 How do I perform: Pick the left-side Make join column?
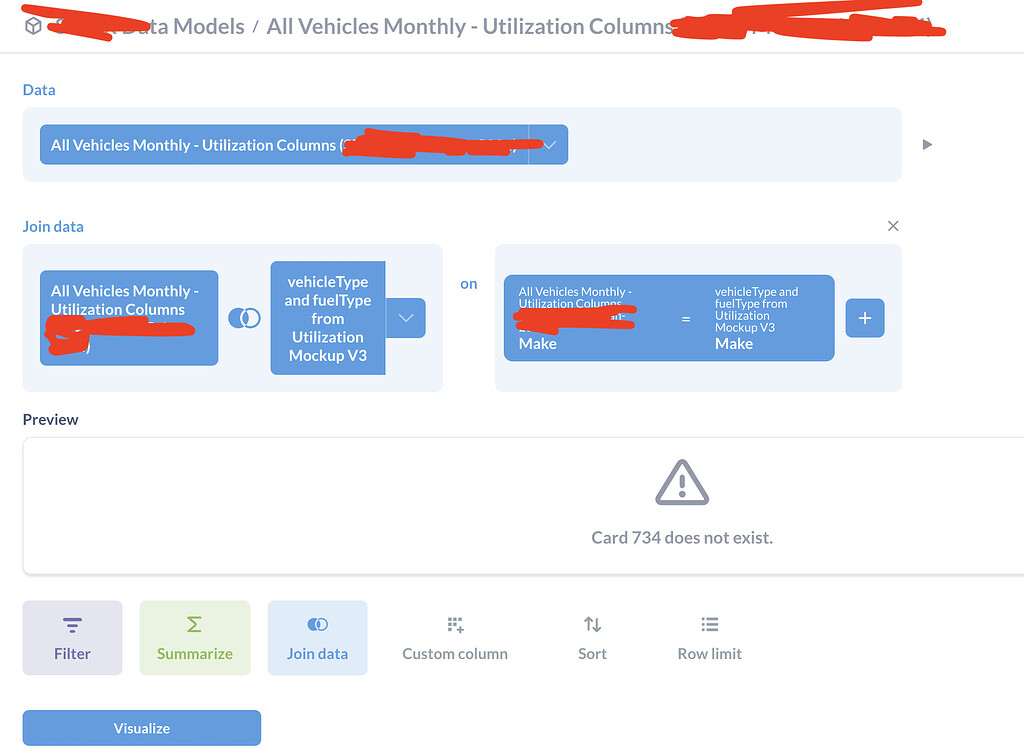pyautogui.click(x=575, y=318)
